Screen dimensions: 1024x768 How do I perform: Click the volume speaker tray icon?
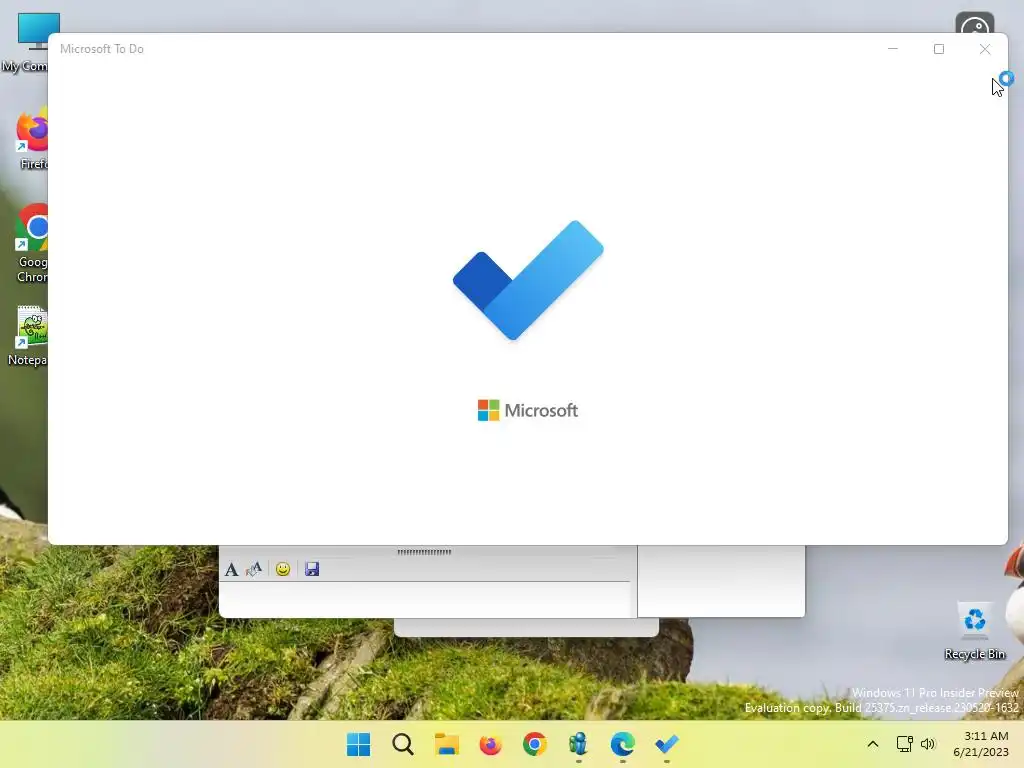click(x=927, y=744)
